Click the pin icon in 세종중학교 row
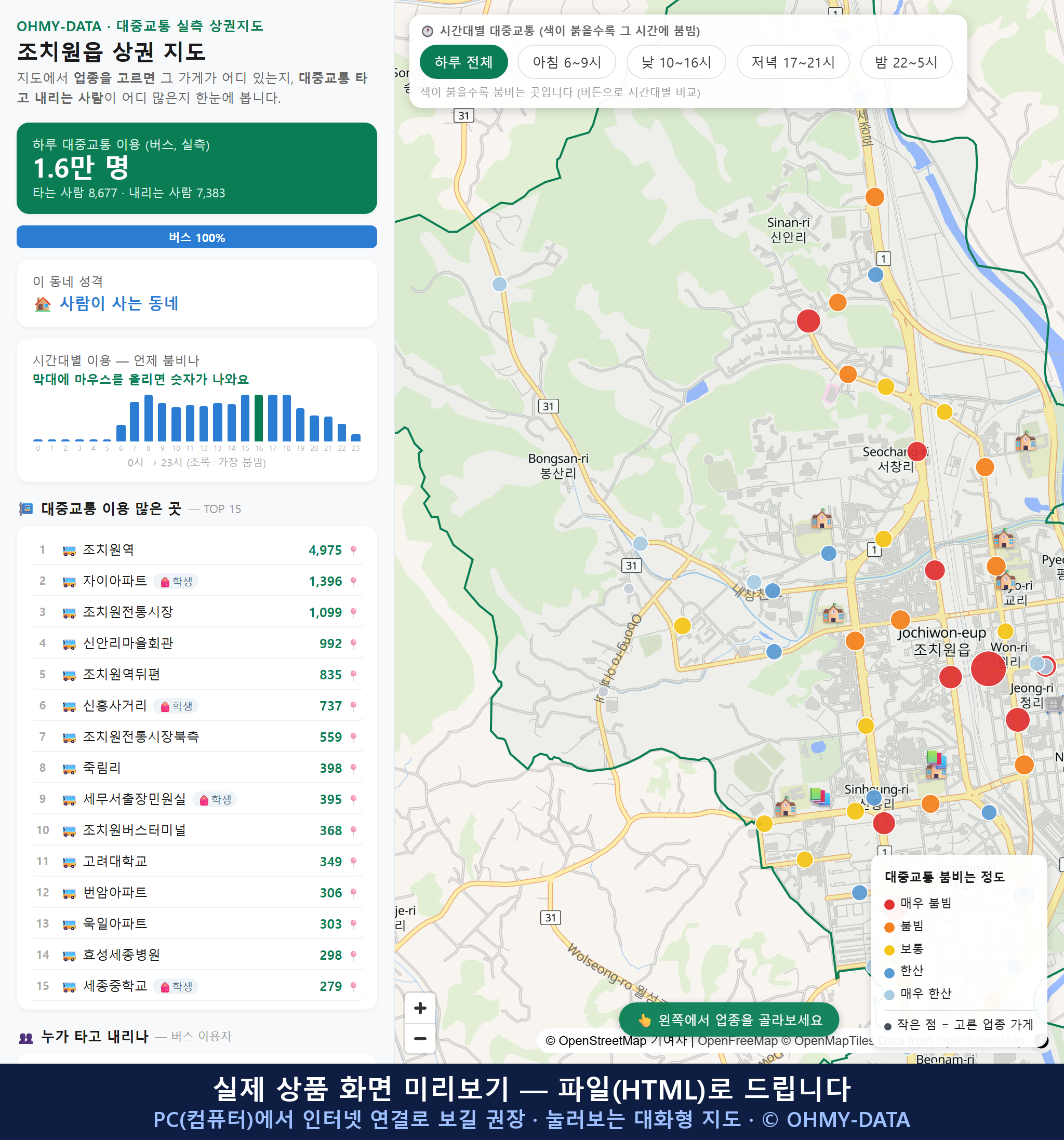This screenshot has height=1140, width=1064. pos(353,986)
